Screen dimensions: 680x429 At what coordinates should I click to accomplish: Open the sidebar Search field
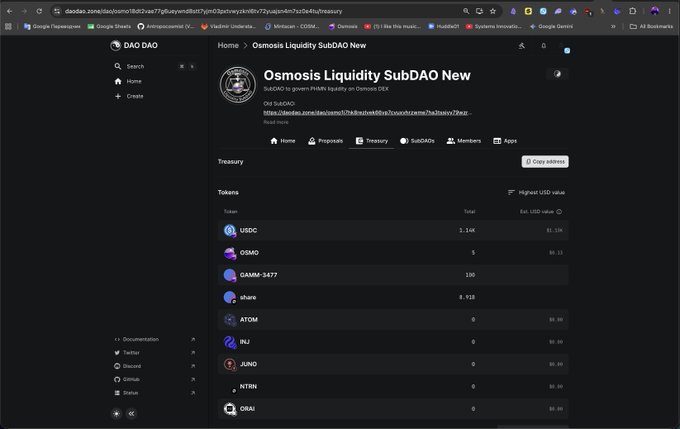(x=154, y=66)
